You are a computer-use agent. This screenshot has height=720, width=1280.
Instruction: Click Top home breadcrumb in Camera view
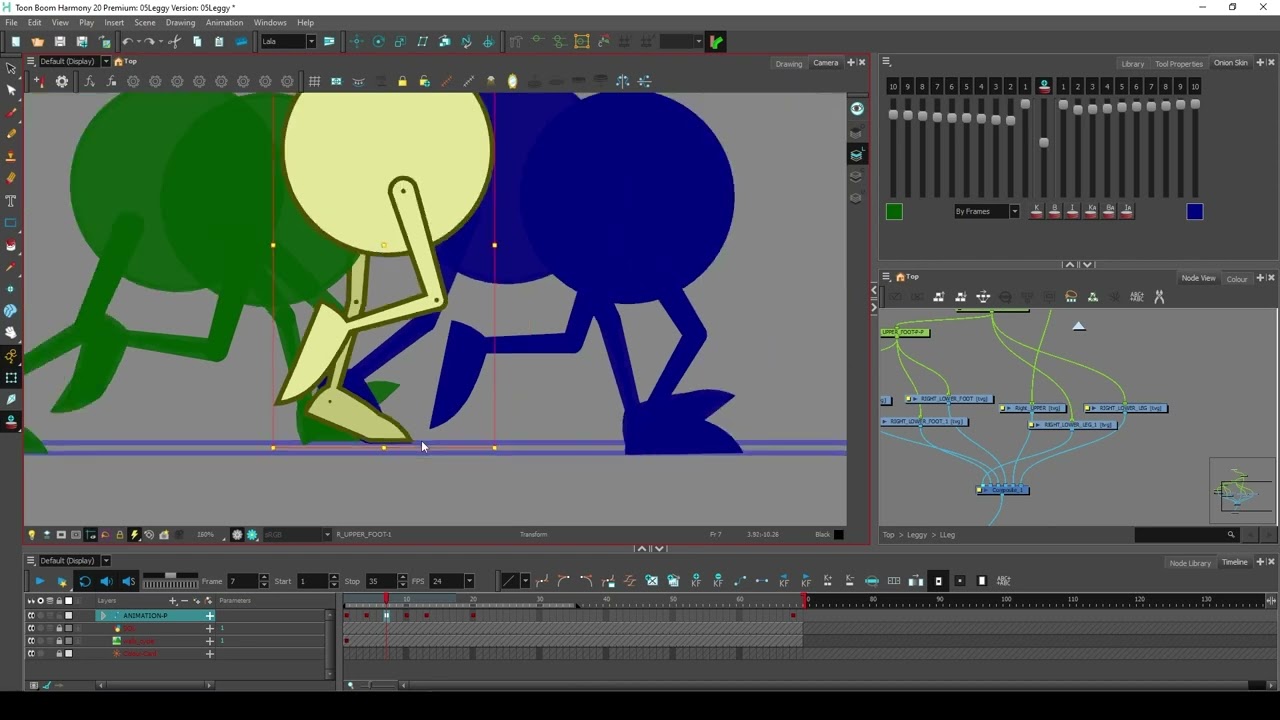pos(125,61)
